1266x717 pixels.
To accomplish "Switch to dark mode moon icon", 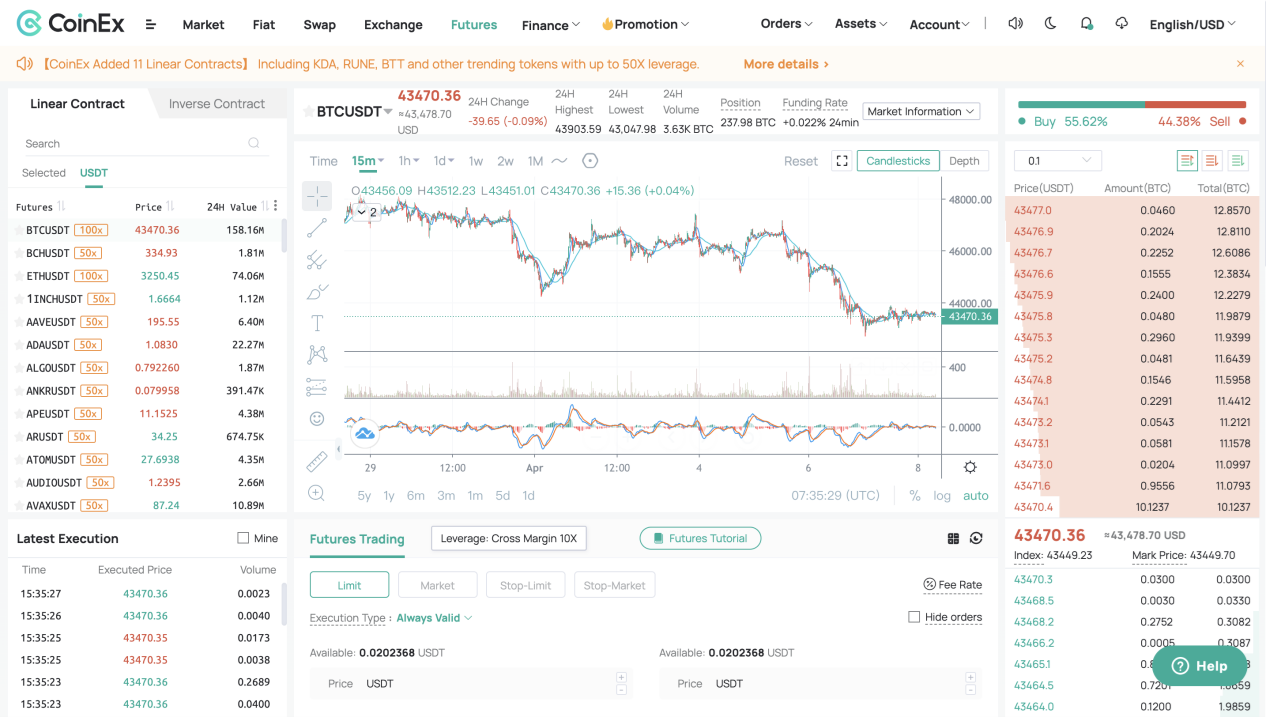I will tap(1050, 24).
